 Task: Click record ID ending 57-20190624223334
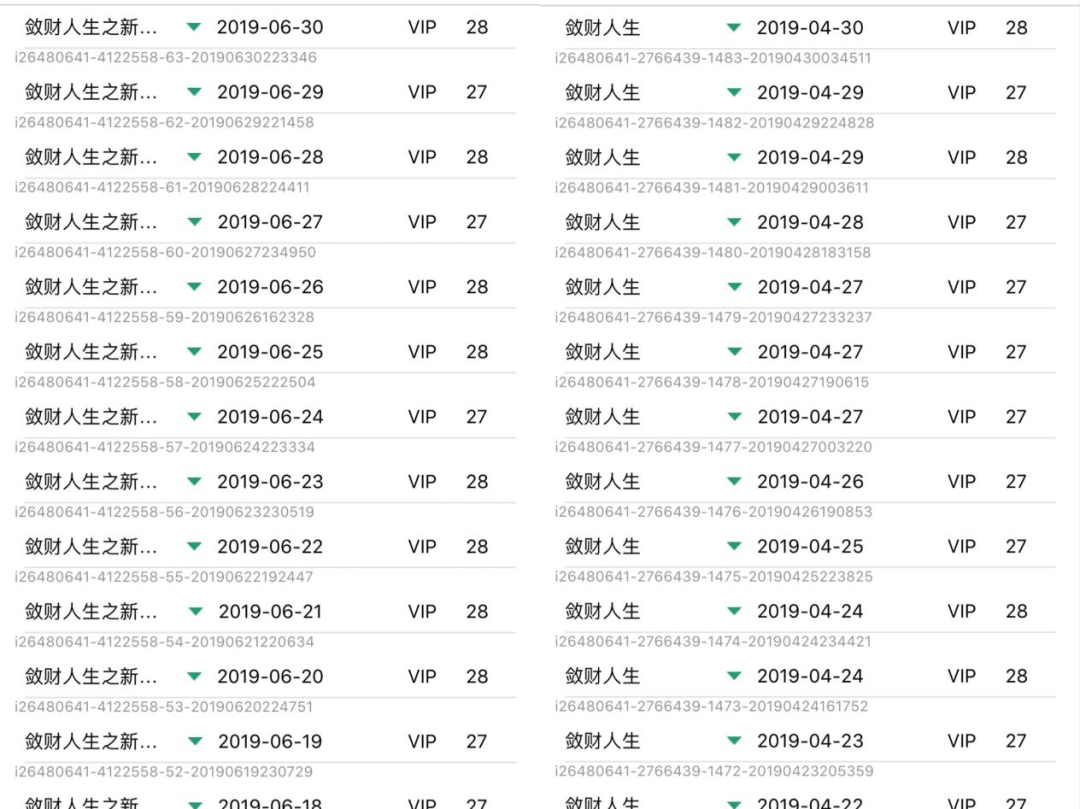(x=165, y=447)
